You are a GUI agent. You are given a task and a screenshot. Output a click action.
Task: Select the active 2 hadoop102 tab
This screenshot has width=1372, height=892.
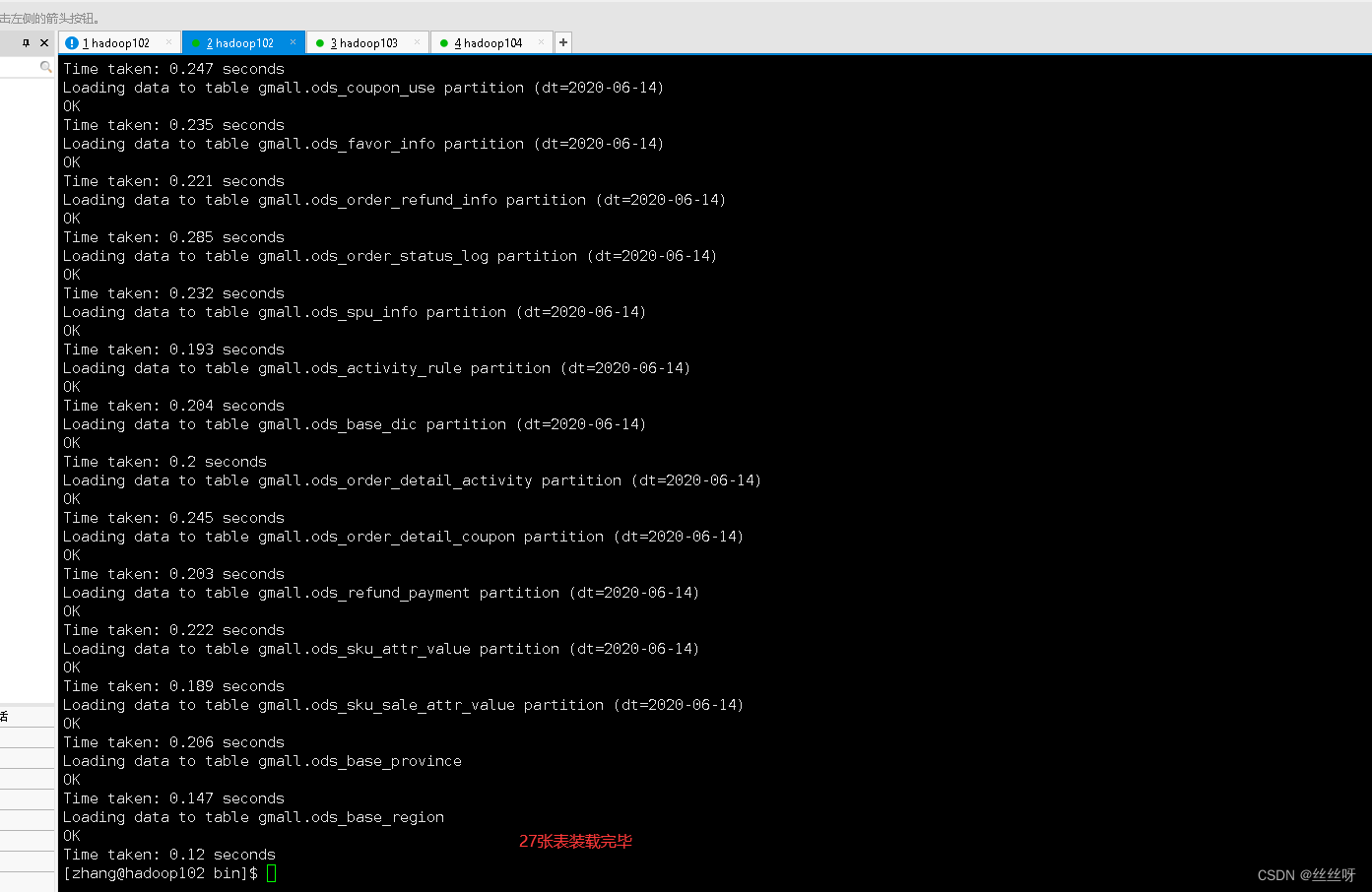(244, 42)
